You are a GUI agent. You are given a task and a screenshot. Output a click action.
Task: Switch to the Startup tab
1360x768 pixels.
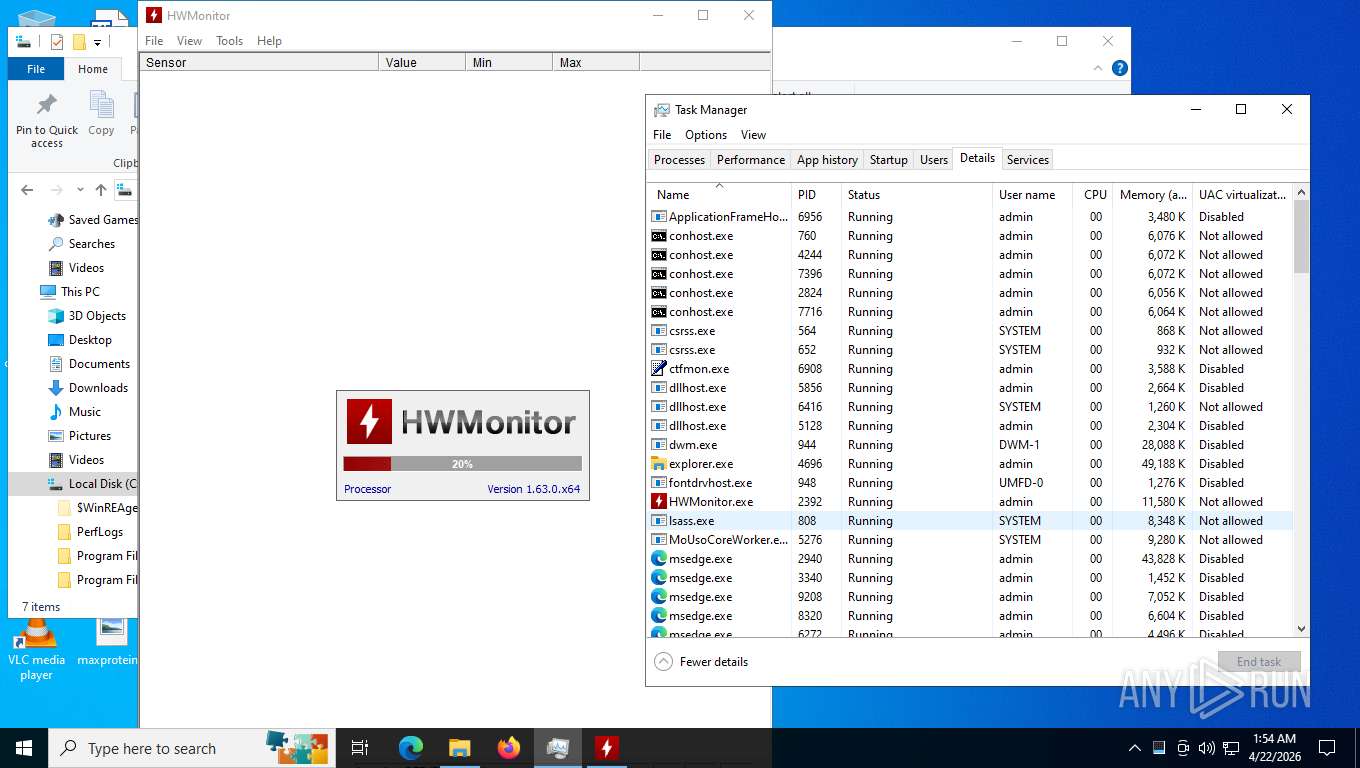coord(889,160)
